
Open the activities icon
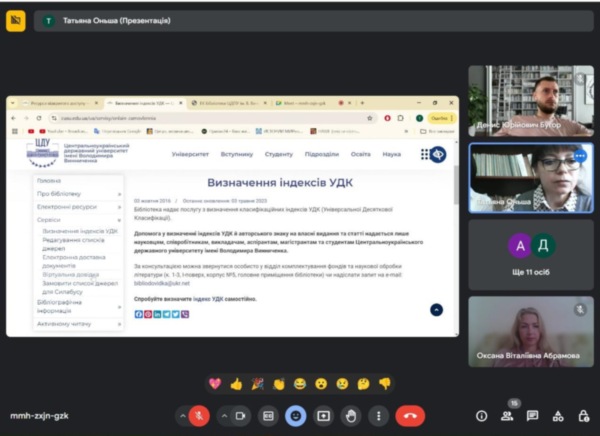coord(557,416)
